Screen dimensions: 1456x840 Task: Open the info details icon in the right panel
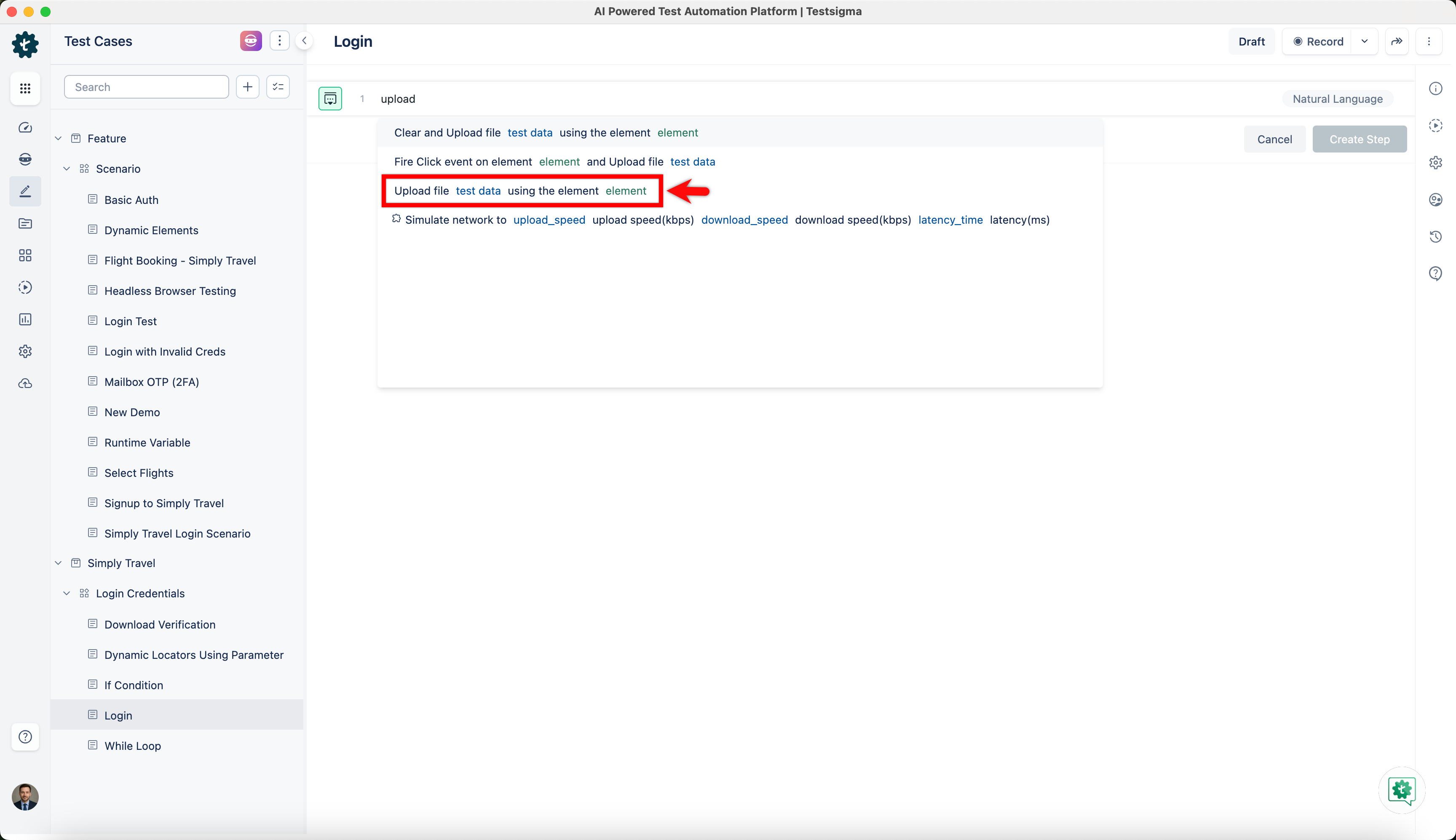[1435, 88]
